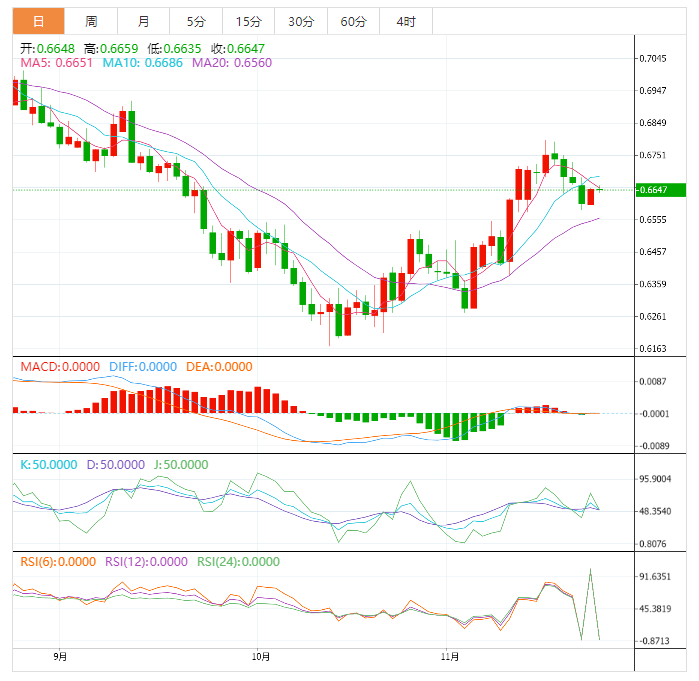Switch to the 4时 timeframe tab
The width and height of the screenshot is (699, 681).
pos(405,21)
